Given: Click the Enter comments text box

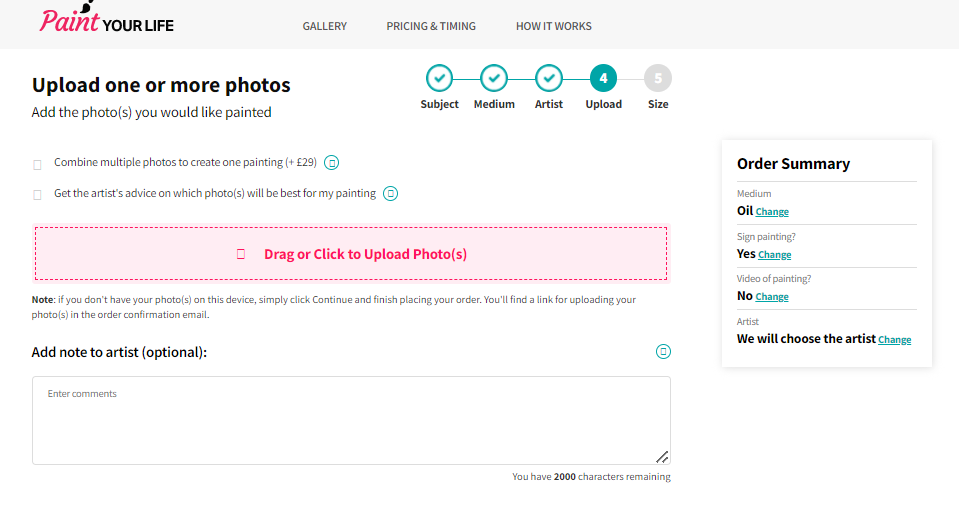Looking at the screenshot, I should 351,420.
